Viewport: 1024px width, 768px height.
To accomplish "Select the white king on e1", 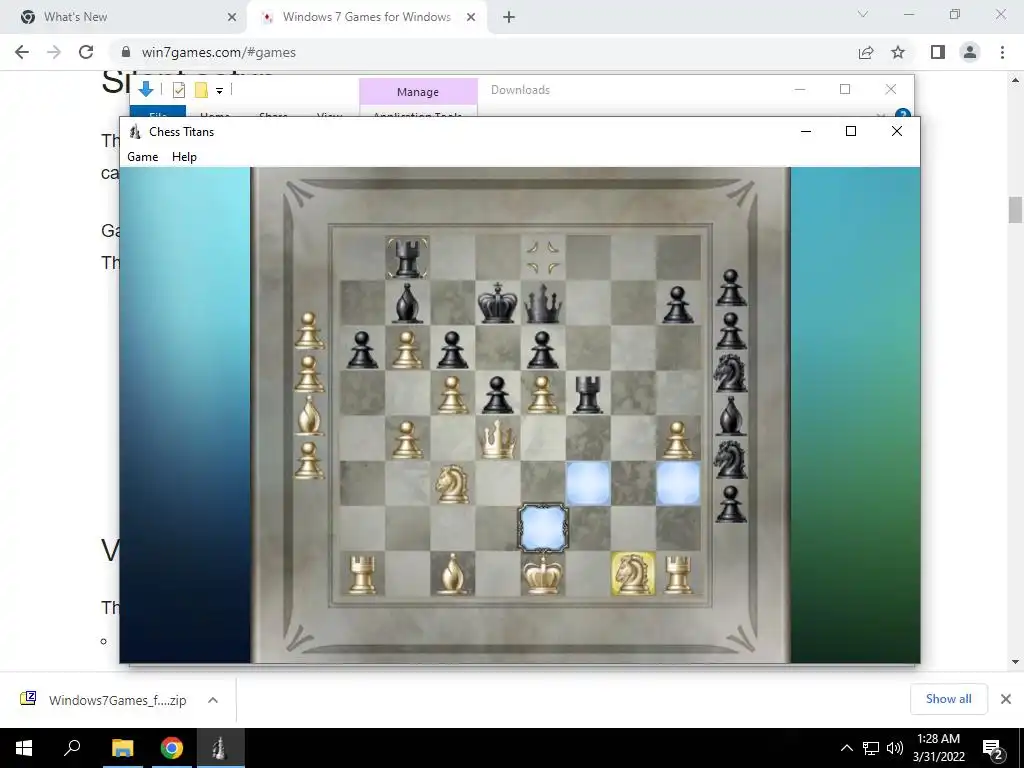I will click(x=543, y=574).
